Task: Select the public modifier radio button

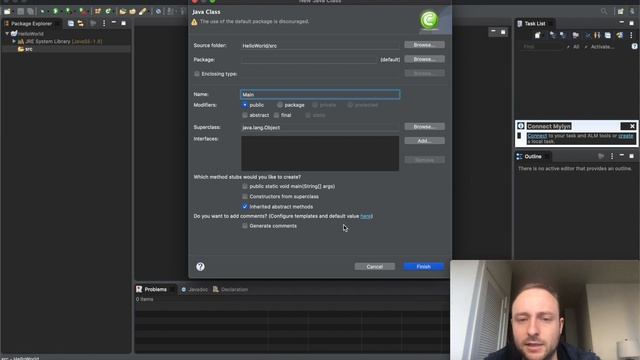Action: [245, 105]
